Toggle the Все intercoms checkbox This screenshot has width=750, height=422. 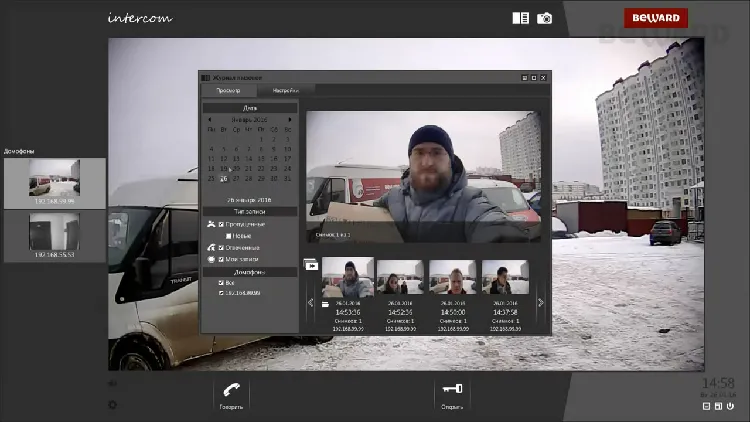[x=221, y=283]
